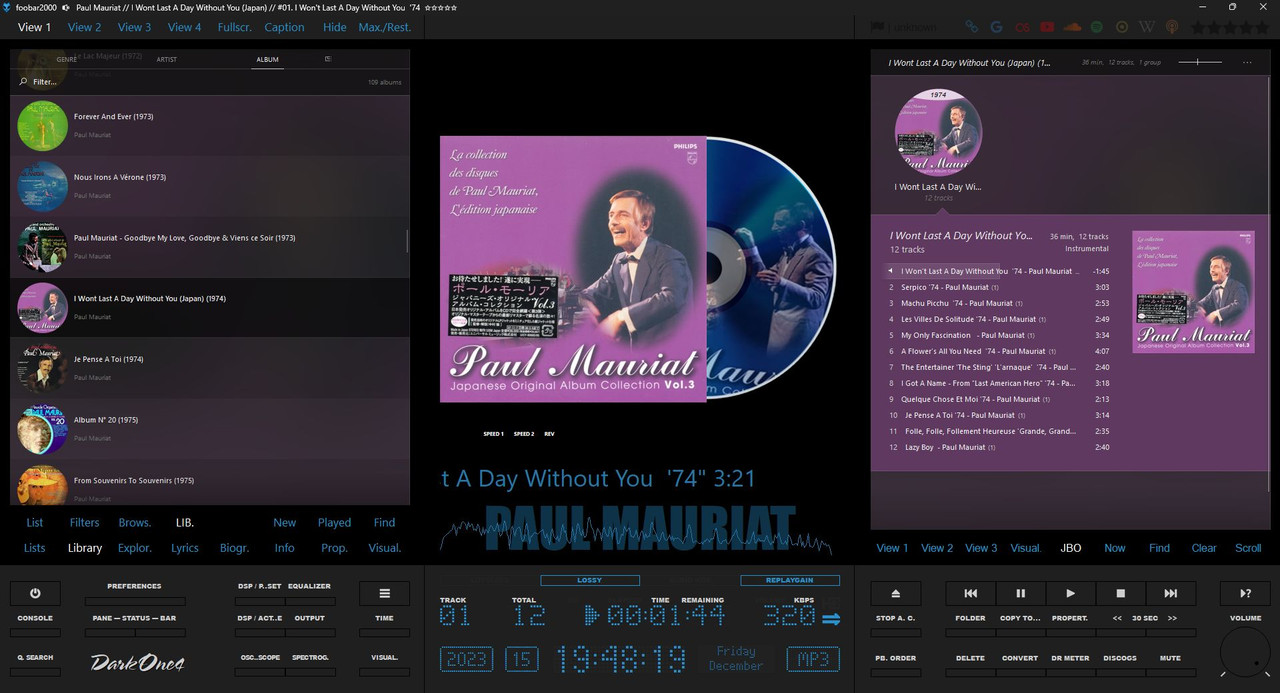
Task: Click the search magnifier icon in filter
Action: [23, 82]
